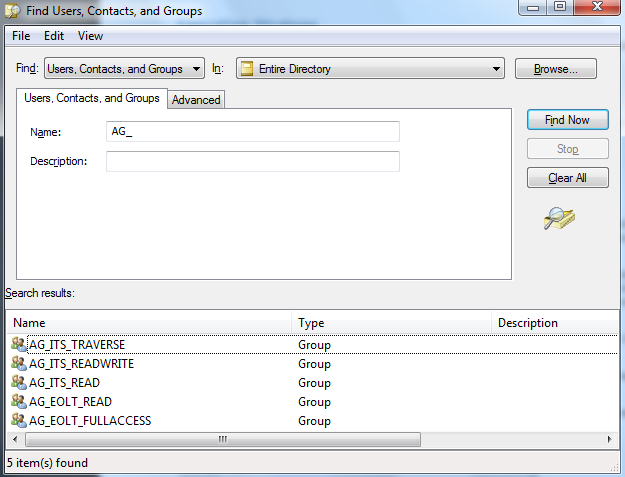Click the scroll left arrow in results
The width and height of the screenshot is (625, 477).
(x=15, y=439)
